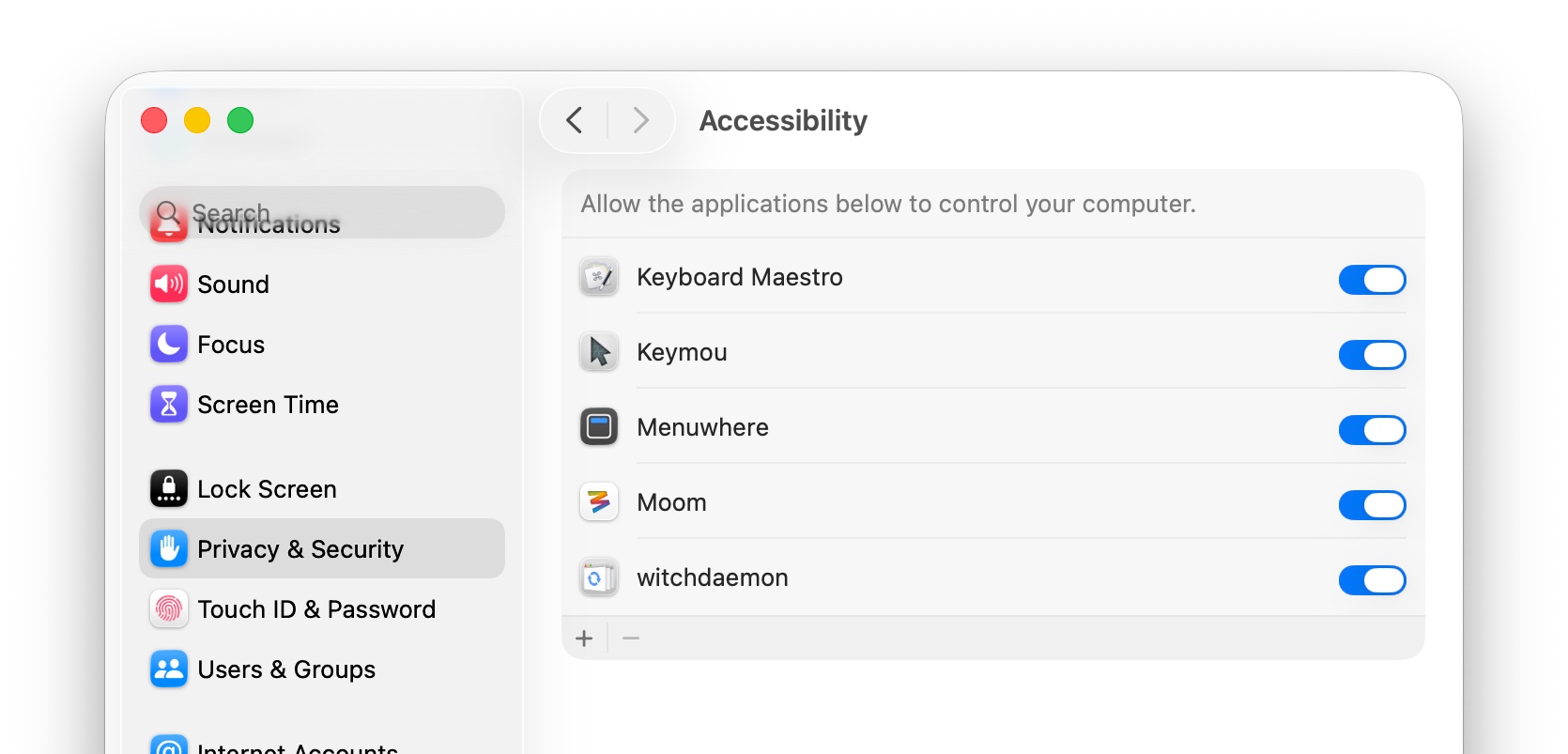Add an application with plus button
The image size is (1568, 754).
click(x=584, y=639)
